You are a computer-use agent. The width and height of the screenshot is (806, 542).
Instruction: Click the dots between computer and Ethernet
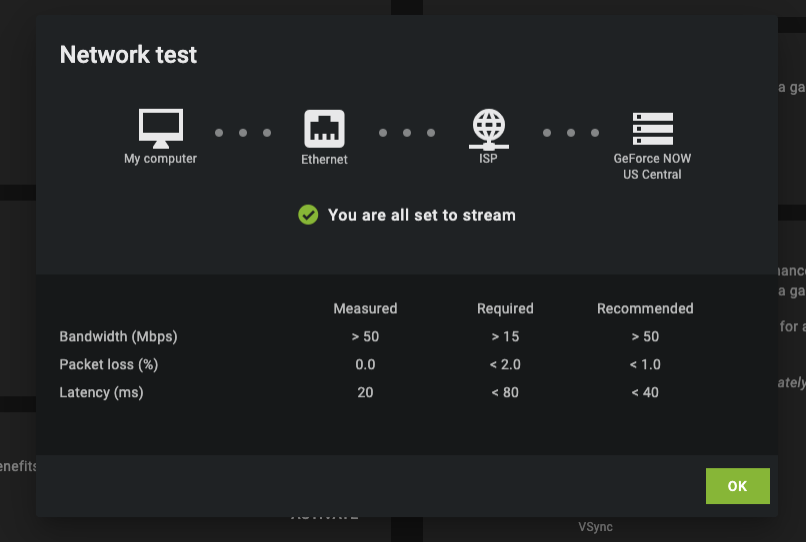coord(242,132)
